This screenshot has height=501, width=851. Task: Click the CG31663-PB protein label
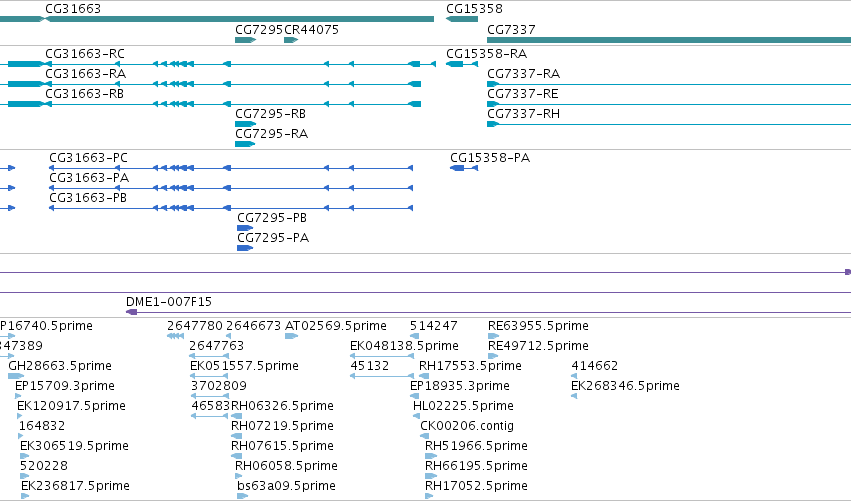[88, 198]
